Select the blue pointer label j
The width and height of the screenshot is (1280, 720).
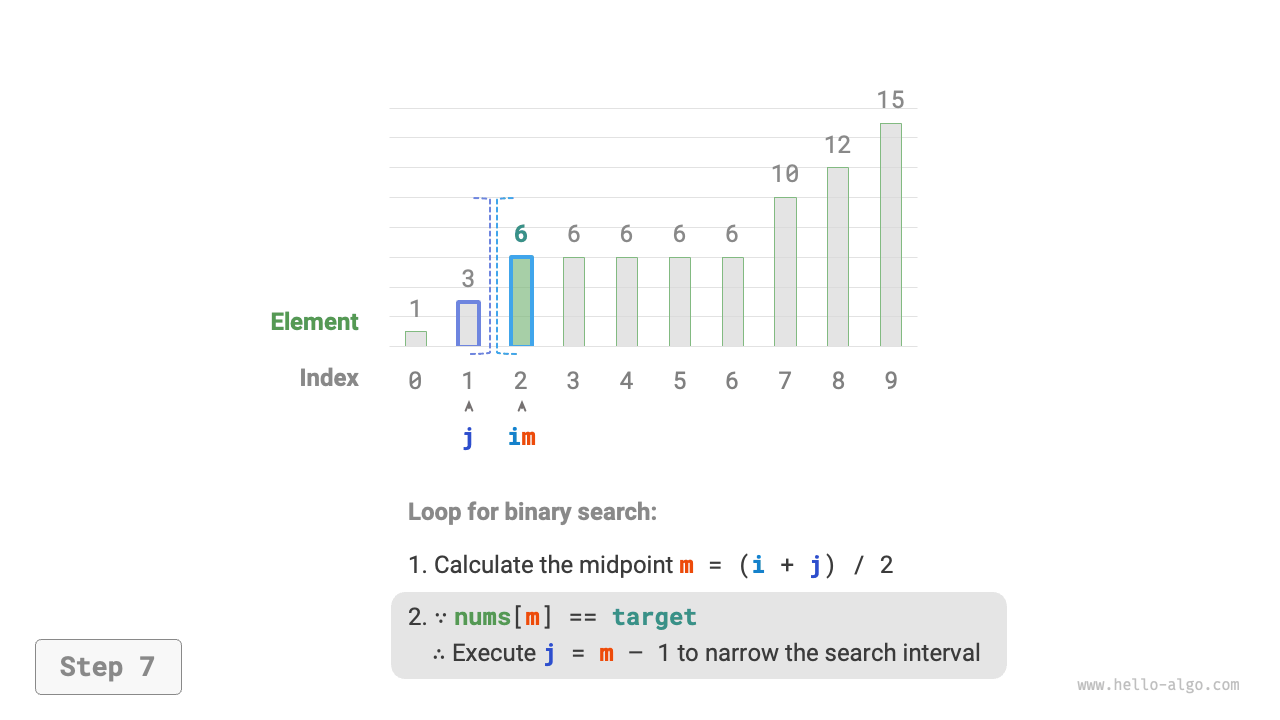point(469,437)
